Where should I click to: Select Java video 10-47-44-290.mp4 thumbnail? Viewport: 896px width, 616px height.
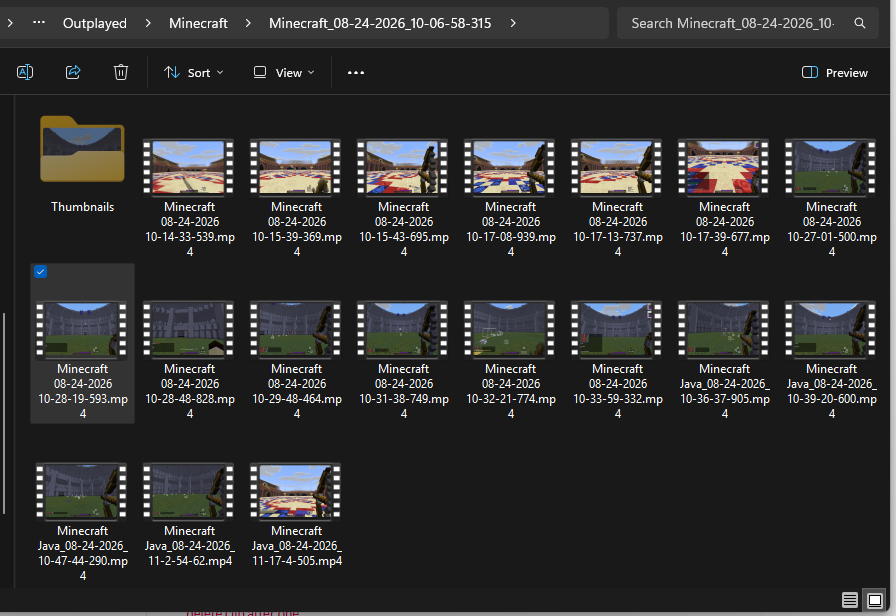pyautogui.click(x=81, y=491)
